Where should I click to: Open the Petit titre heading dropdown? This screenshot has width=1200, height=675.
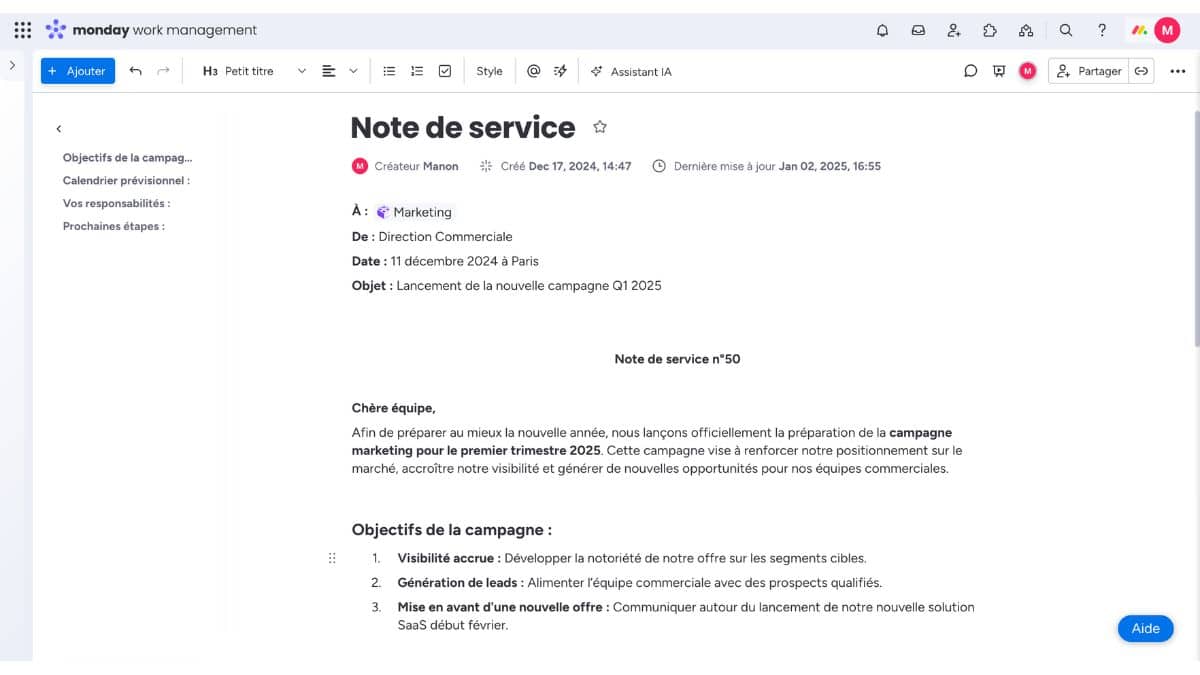tap(250, 71)
